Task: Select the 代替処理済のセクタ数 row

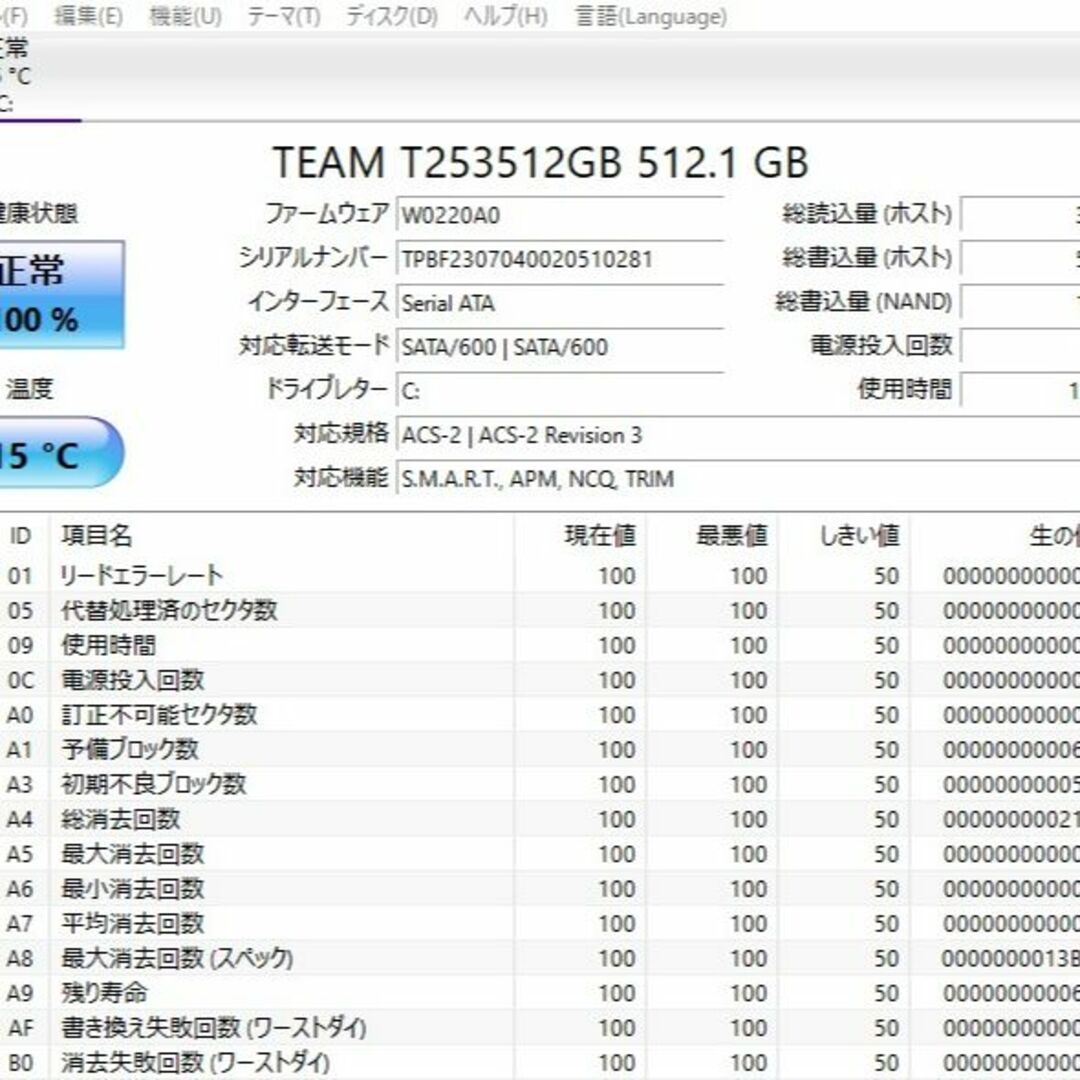Action: [x=540, y=610]
